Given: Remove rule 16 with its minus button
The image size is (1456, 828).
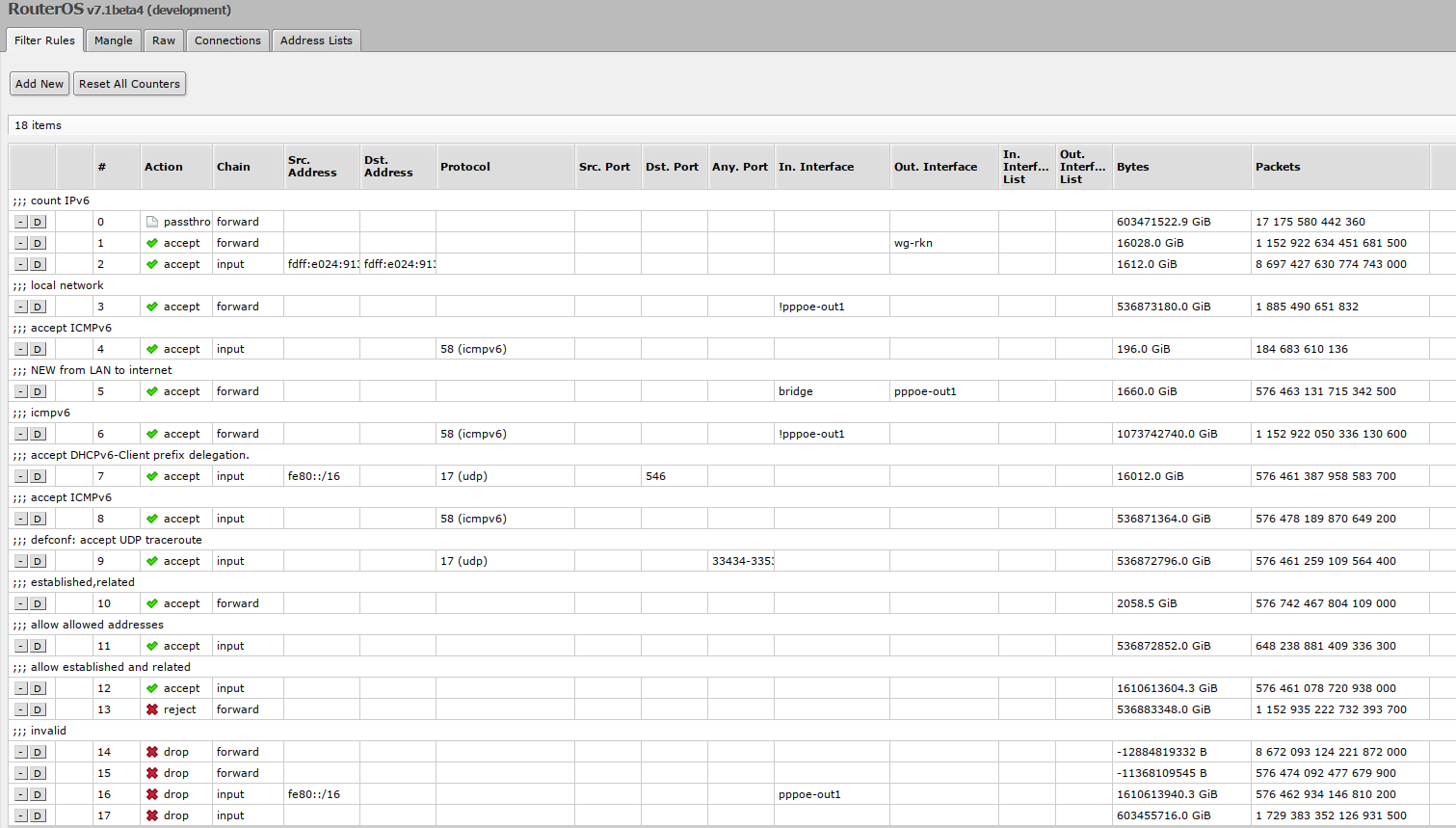Looking at the screenshot, I should tap(21, 794).
